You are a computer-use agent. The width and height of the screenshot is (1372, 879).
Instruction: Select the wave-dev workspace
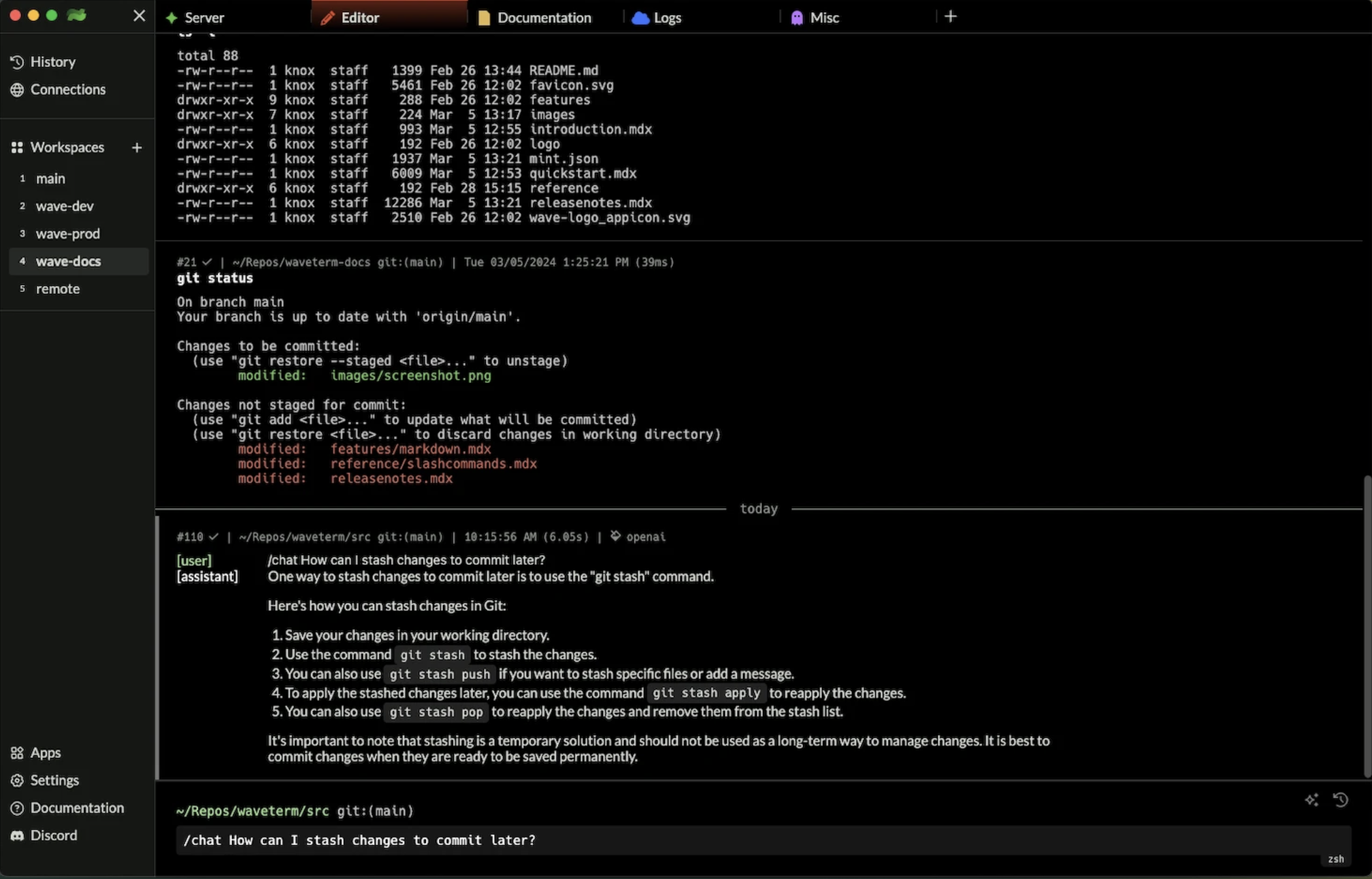pos(78,206)
